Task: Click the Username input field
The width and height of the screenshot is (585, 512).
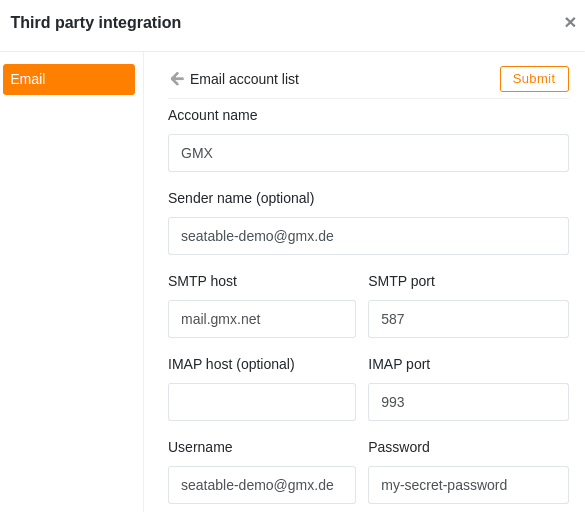Action: [x=262, y=485]
